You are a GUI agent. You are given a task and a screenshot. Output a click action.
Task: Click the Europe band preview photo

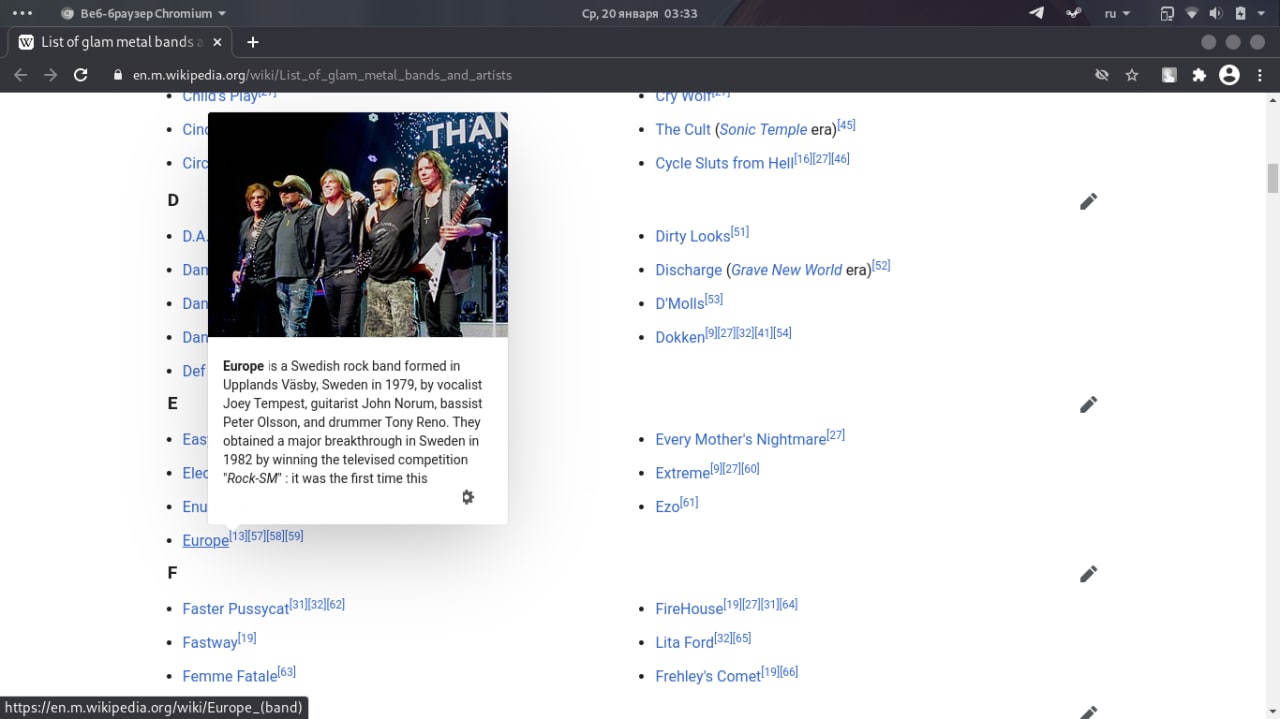[358, 224]
